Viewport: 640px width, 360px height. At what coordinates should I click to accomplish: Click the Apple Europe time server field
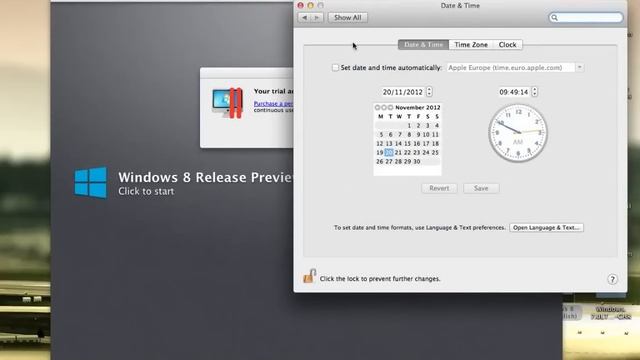coord(511,67)
